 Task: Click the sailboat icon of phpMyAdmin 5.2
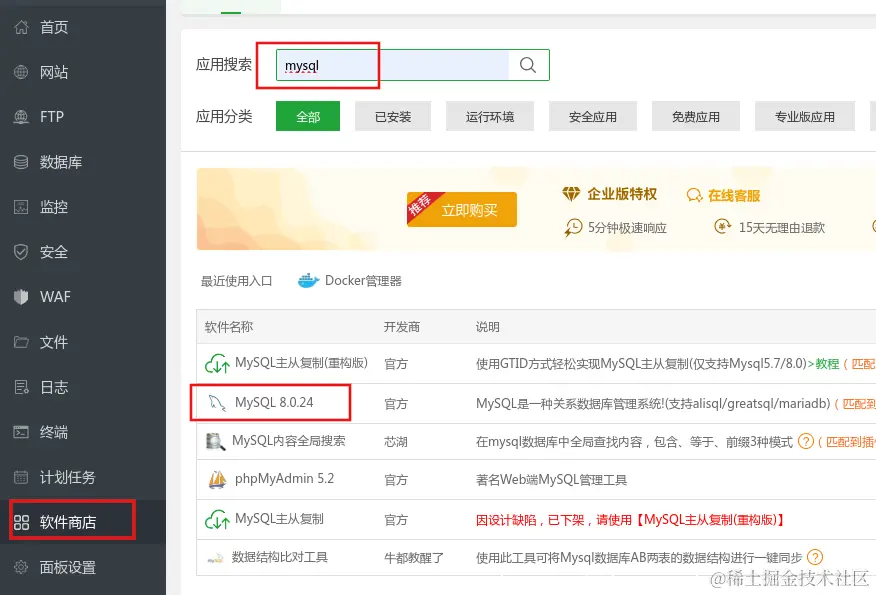coord(217,479)
